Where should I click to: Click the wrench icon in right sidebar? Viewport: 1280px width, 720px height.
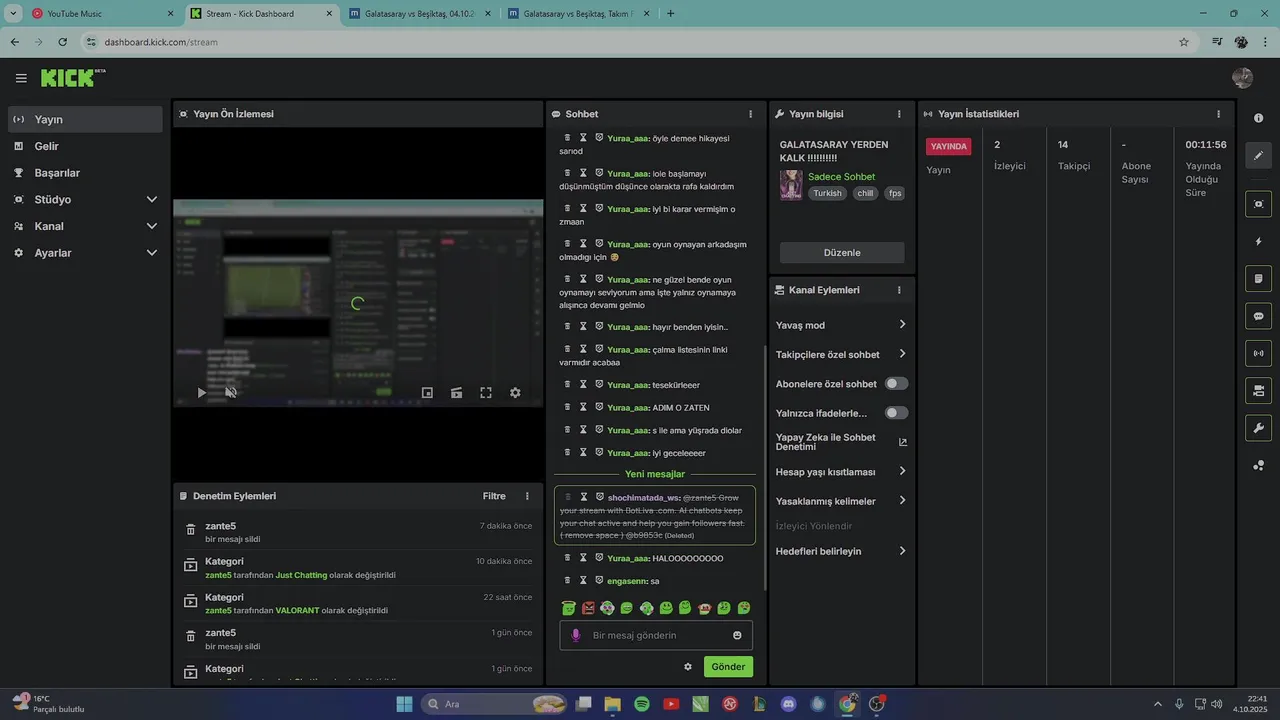click(1258, 428)
